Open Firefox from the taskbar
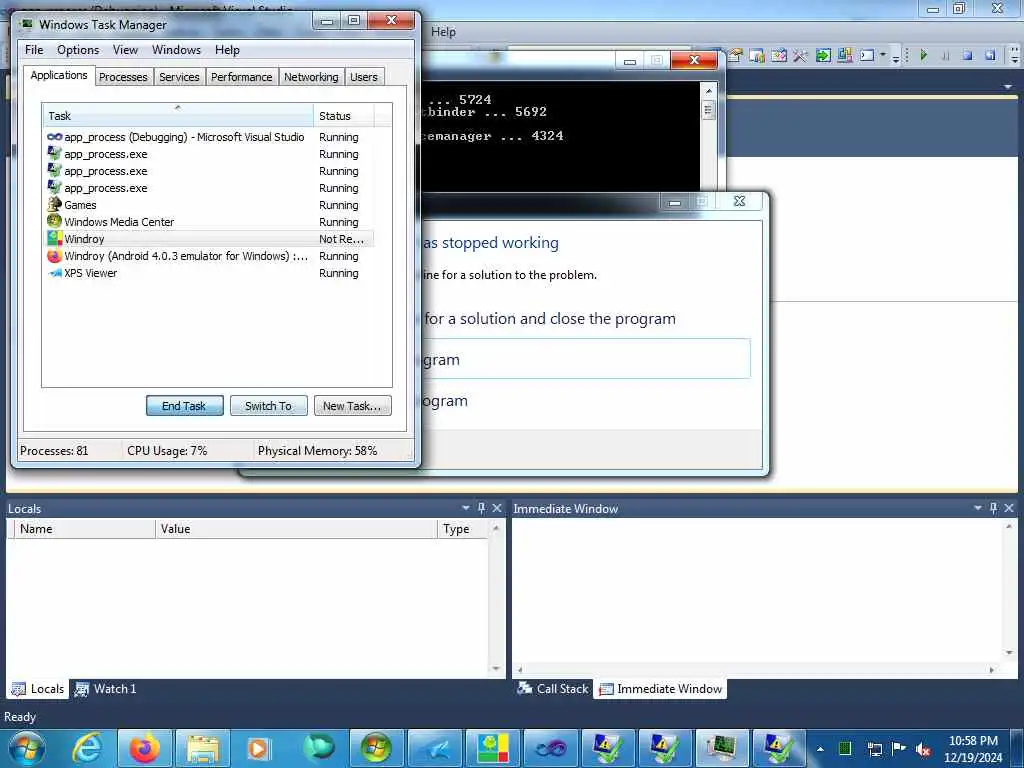Image resolution: width=1024 pixels, height=768 pixels. click(145, 748)
